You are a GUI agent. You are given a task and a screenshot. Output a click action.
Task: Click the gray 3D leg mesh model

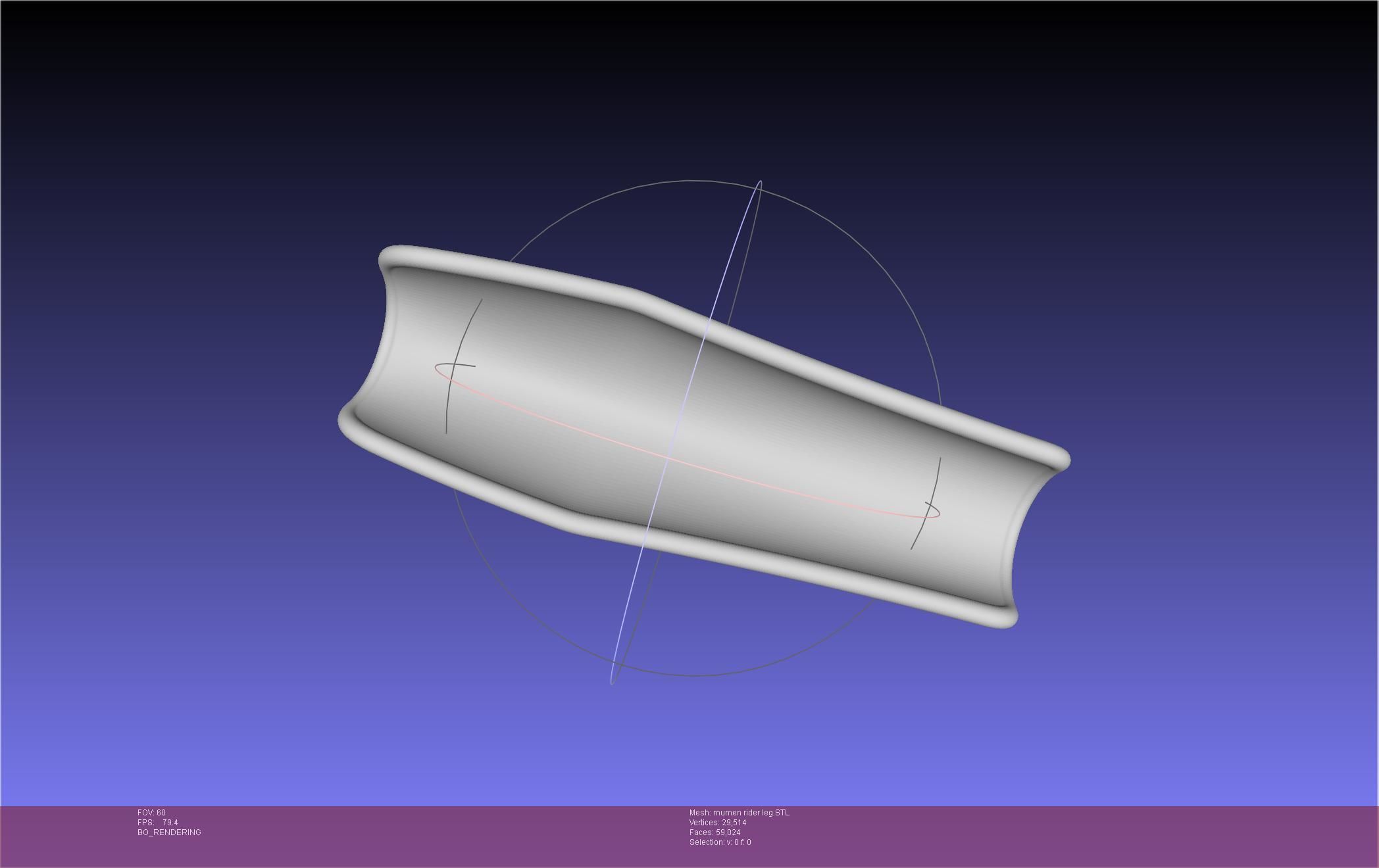coord(704,437)
